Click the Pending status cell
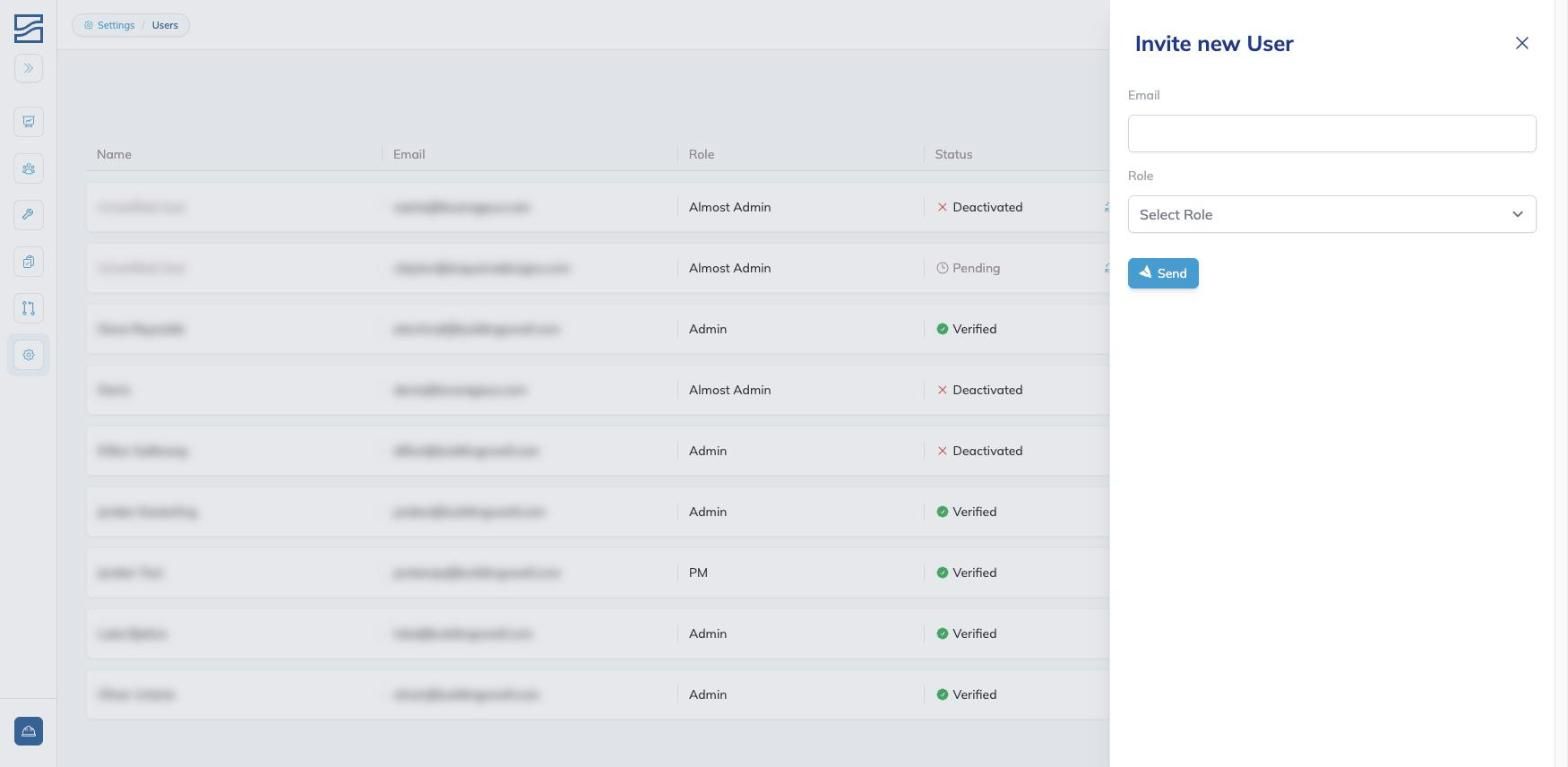Screen dimensions: 1568x767 click(x=968, y=268)
